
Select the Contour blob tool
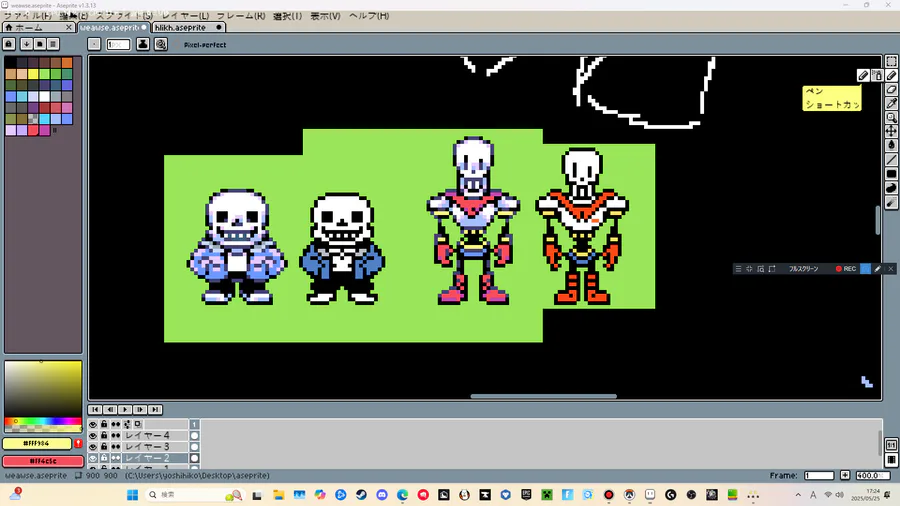(x=891, y=188)
